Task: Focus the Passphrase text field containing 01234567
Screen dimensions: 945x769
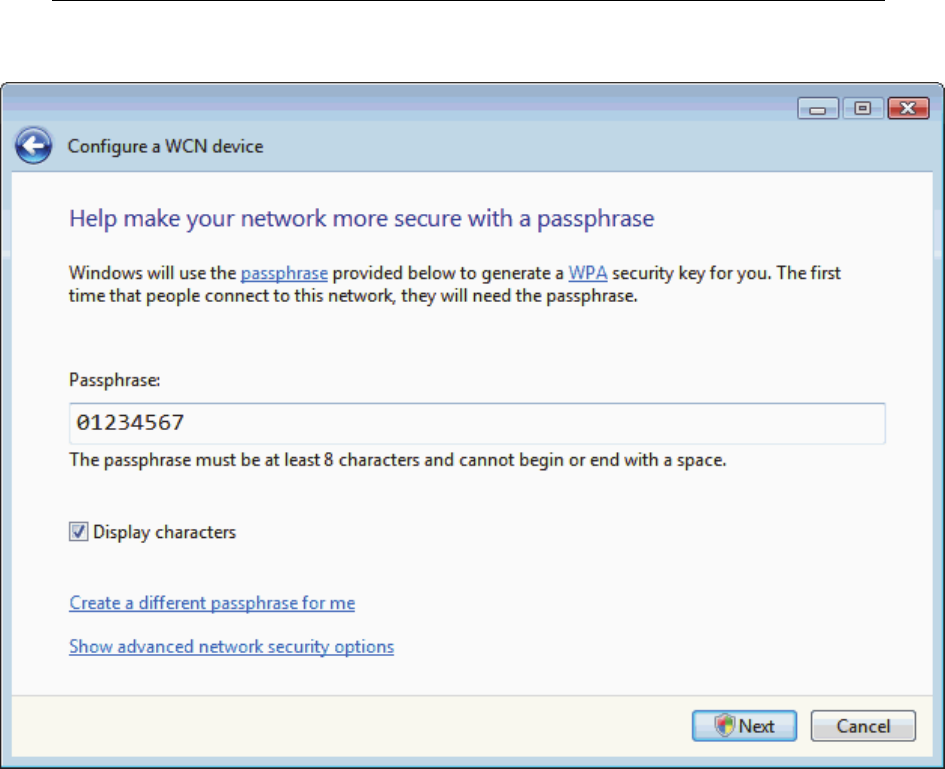Action: tap(476, 423)
